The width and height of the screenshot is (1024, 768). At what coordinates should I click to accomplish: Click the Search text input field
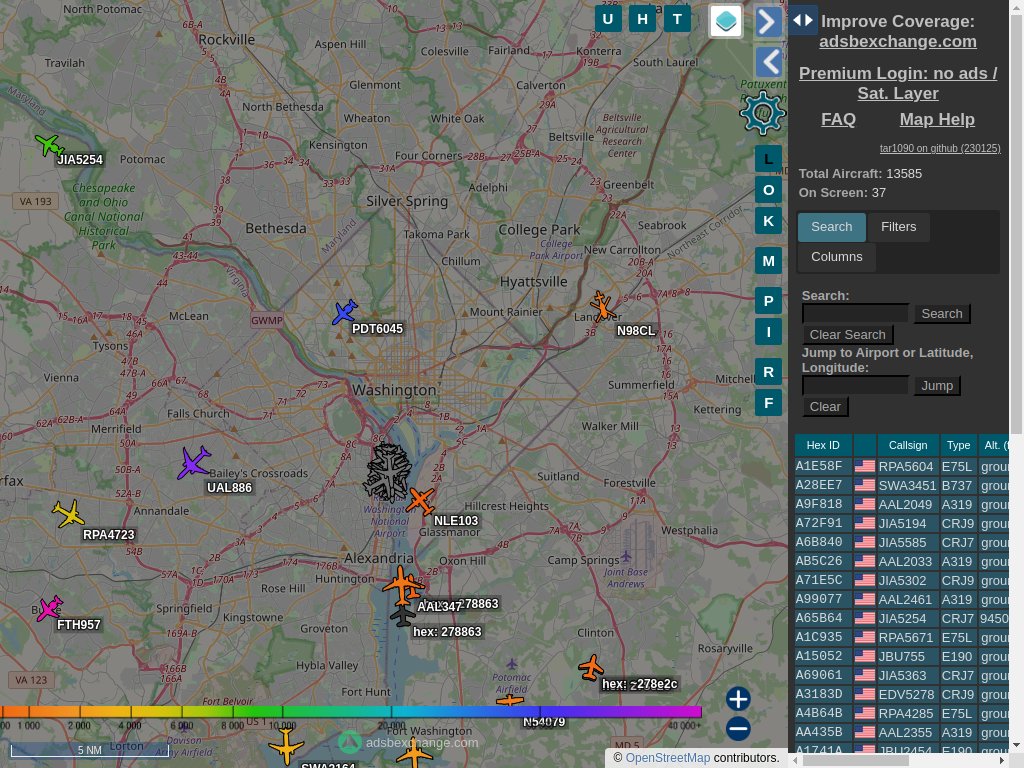coord(855,313)
